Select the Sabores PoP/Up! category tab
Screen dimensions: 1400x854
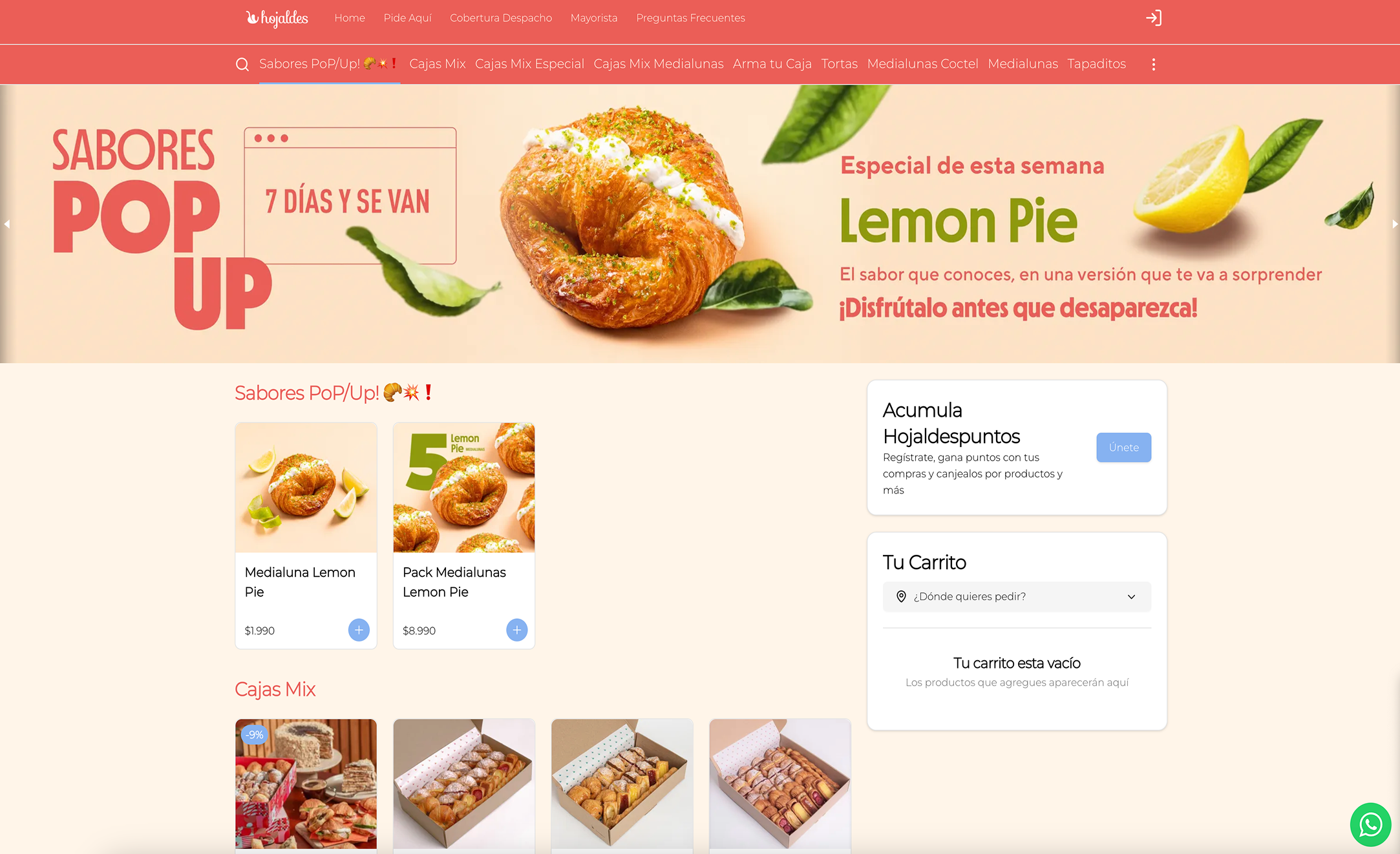[x=328, y=63]
